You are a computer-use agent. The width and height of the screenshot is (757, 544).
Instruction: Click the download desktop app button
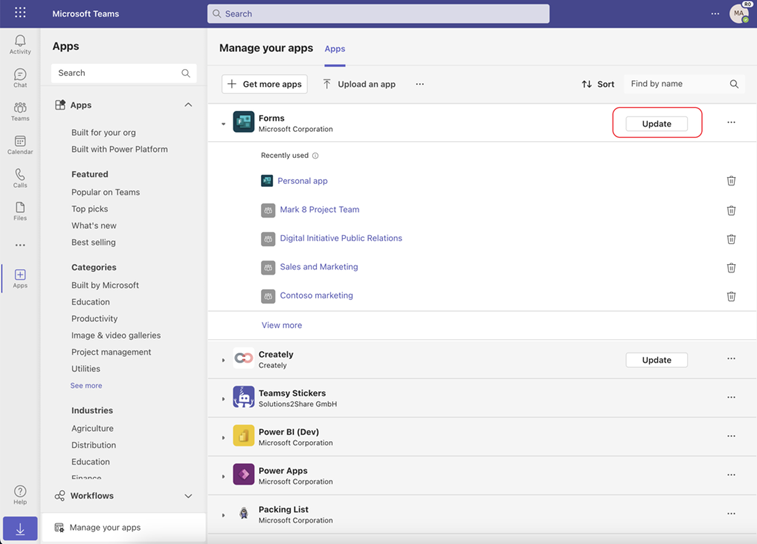20,529
